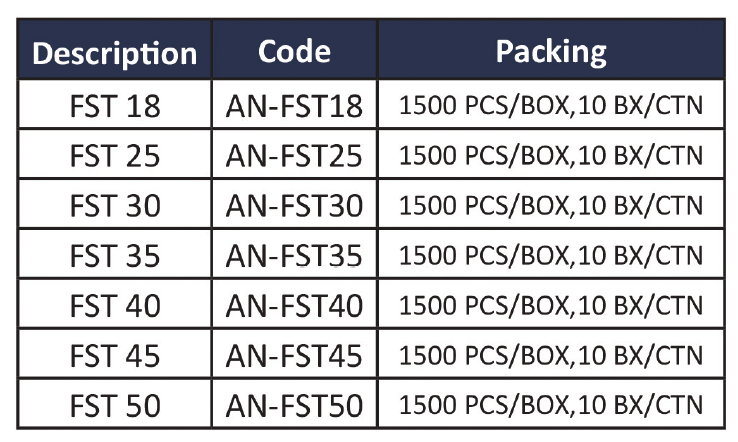Click the AN-FST50 code cell
Viewport: 738px width, 442px height.
295,404
